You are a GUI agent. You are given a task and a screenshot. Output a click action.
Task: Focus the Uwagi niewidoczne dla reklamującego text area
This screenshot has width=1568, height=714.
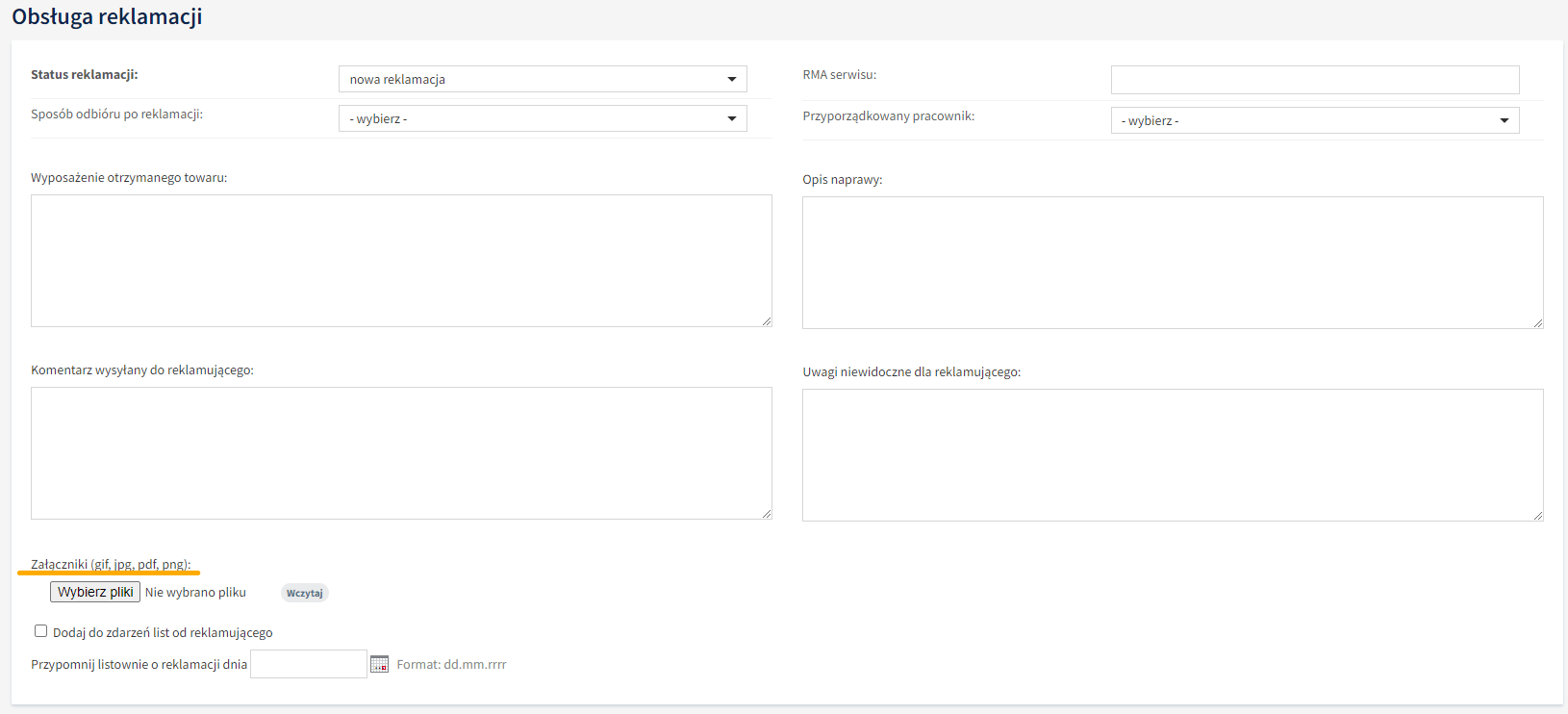point(1172,455)
